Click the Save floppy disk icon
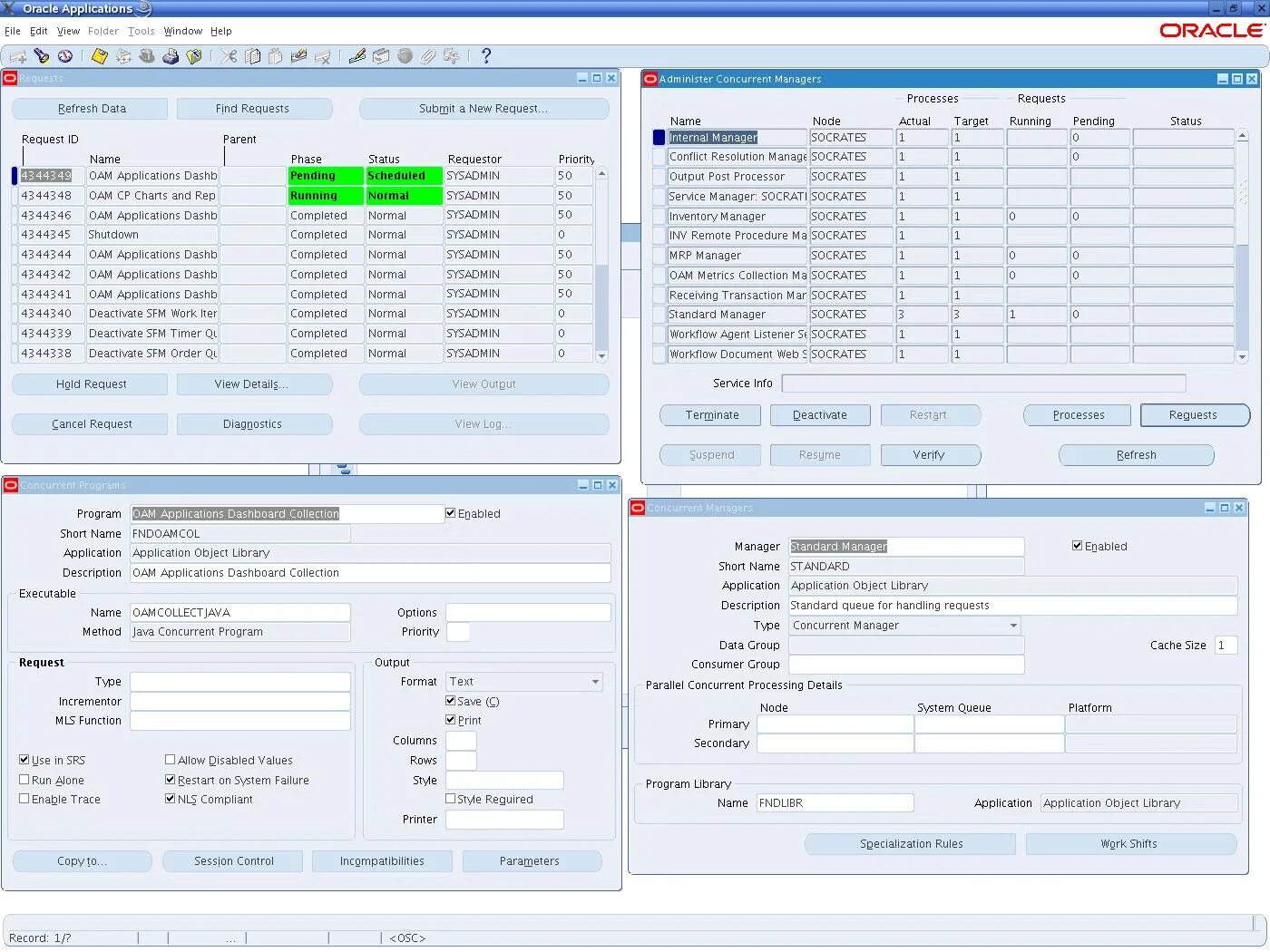Screen dimensions: 1270x952 (100, 56)
